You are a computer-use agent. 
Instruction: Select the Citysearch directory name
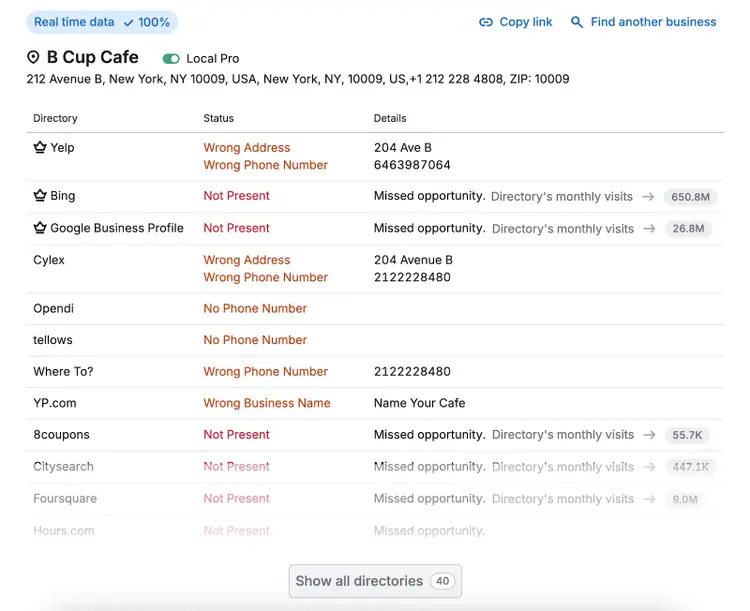(63, 467)
